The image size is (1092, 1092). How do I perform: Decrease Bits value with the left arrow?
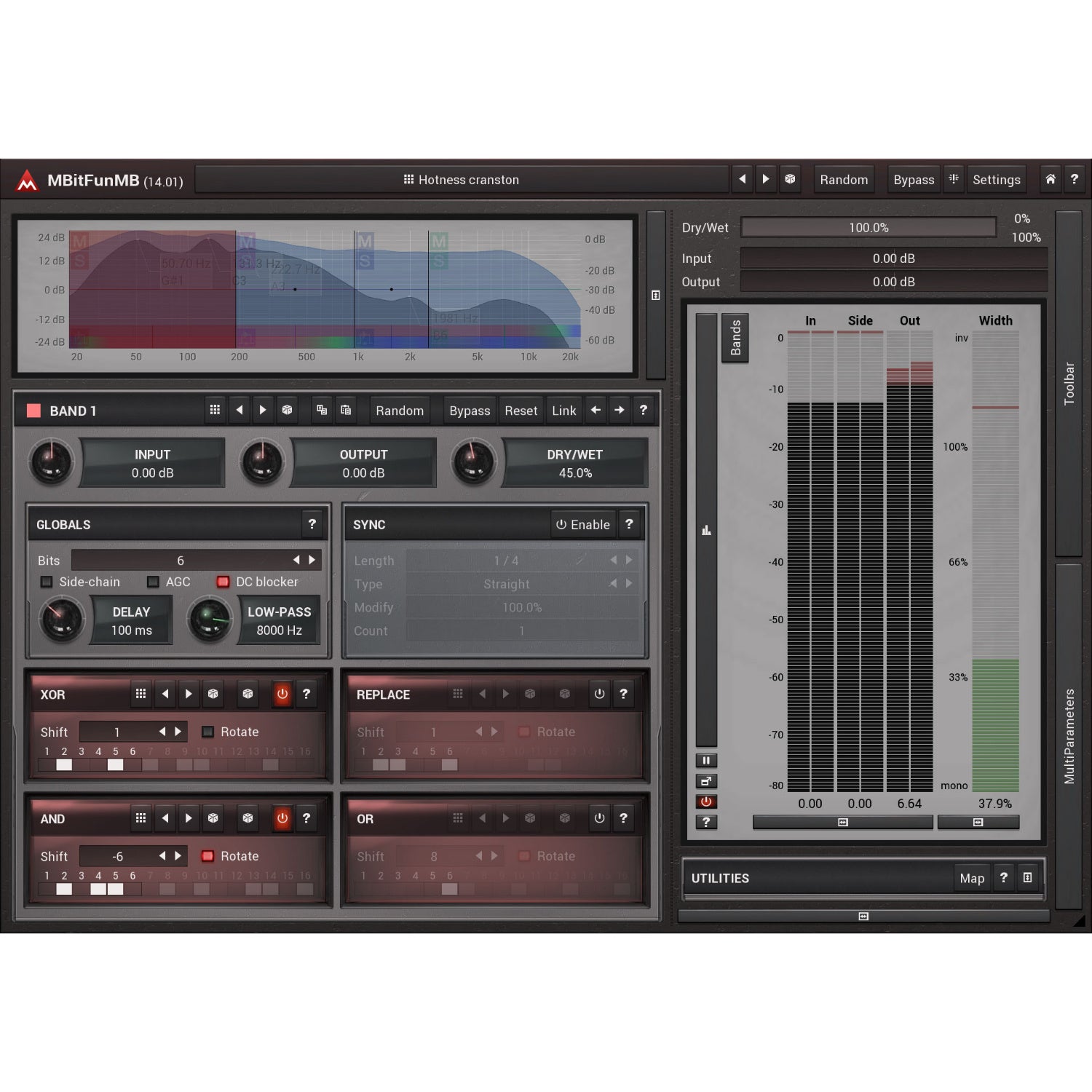tap(296, 560)
